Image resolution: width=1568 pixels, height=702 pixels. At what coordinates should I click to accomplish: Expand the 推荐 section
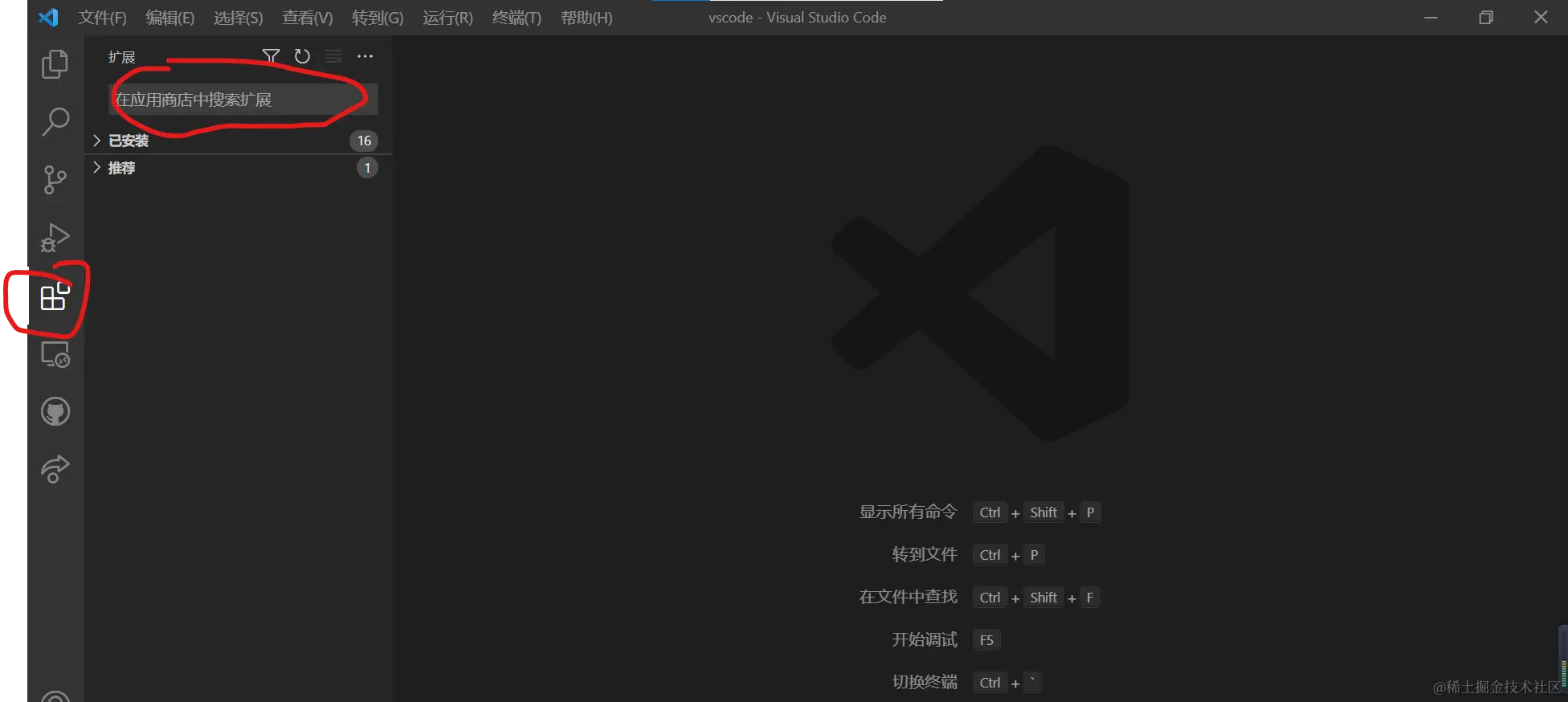pos(238,168)
